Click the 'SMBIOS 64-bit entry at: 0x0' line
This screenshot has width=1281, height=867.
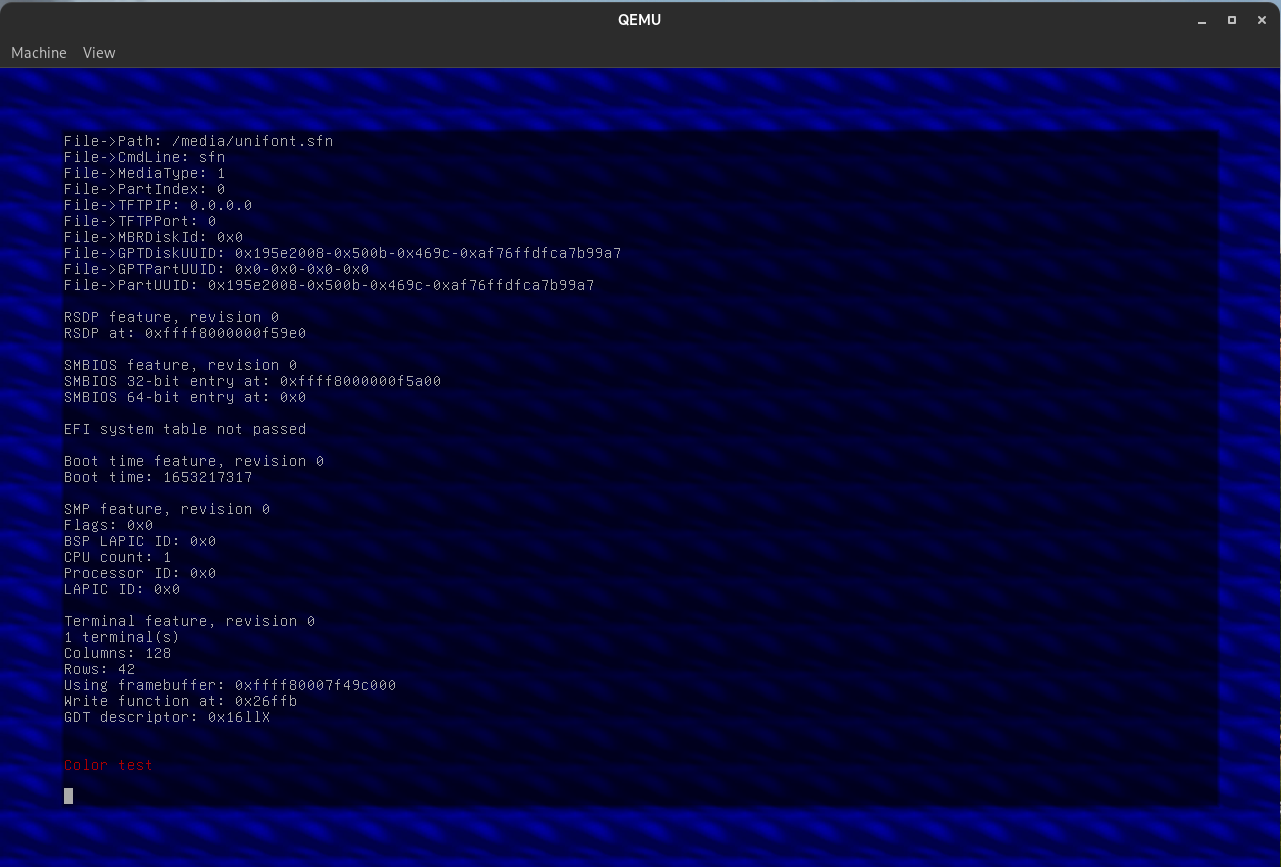point(185,397)
